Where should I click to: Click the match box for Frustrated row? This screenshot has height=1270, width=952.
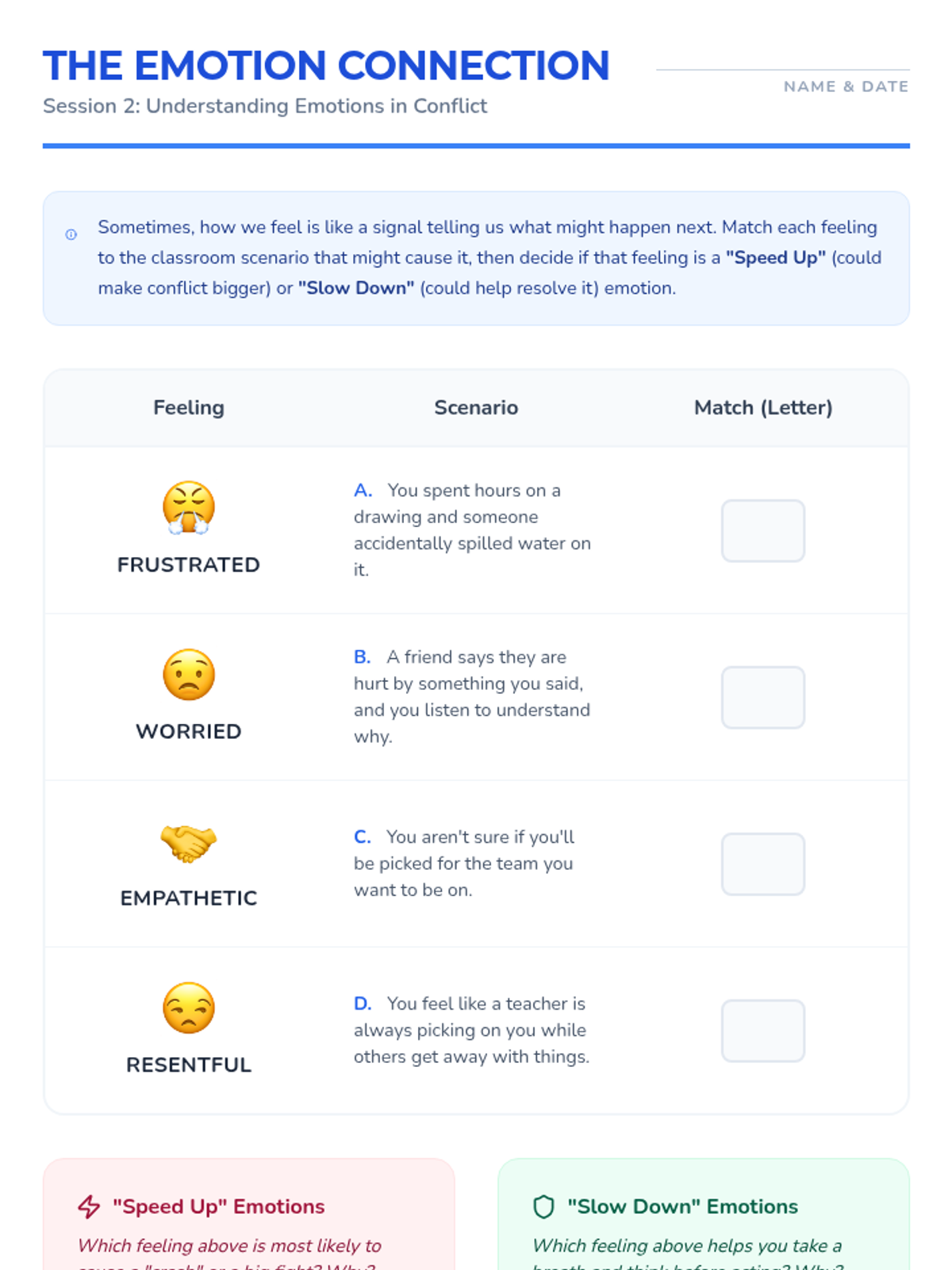coord(762,530)
